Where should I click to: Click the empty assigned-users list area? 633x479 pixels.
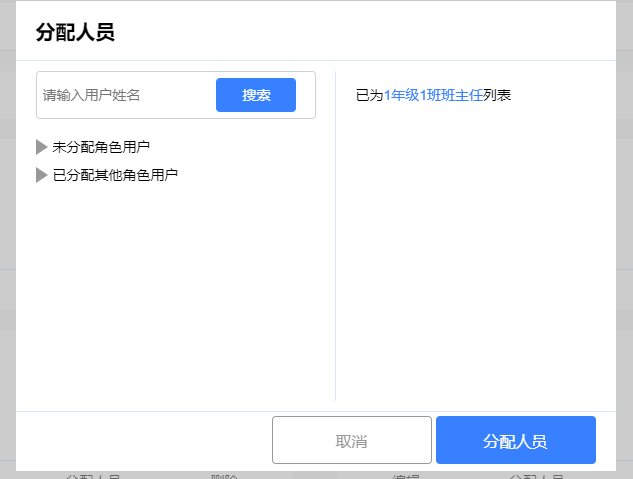[x=475, y=260]
